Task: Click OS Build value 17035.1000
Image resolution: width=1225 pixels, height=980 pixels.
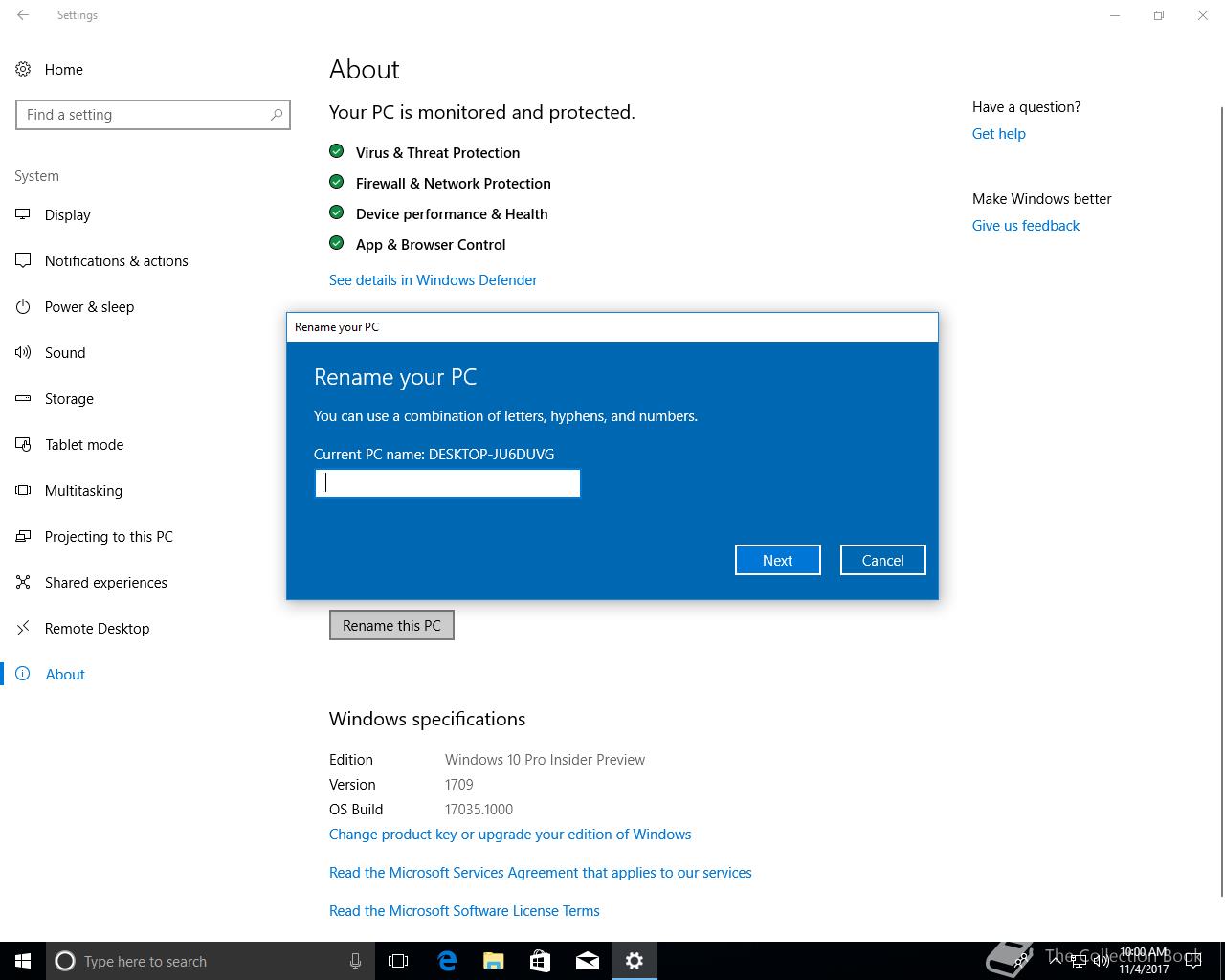Action: point(479,810)
